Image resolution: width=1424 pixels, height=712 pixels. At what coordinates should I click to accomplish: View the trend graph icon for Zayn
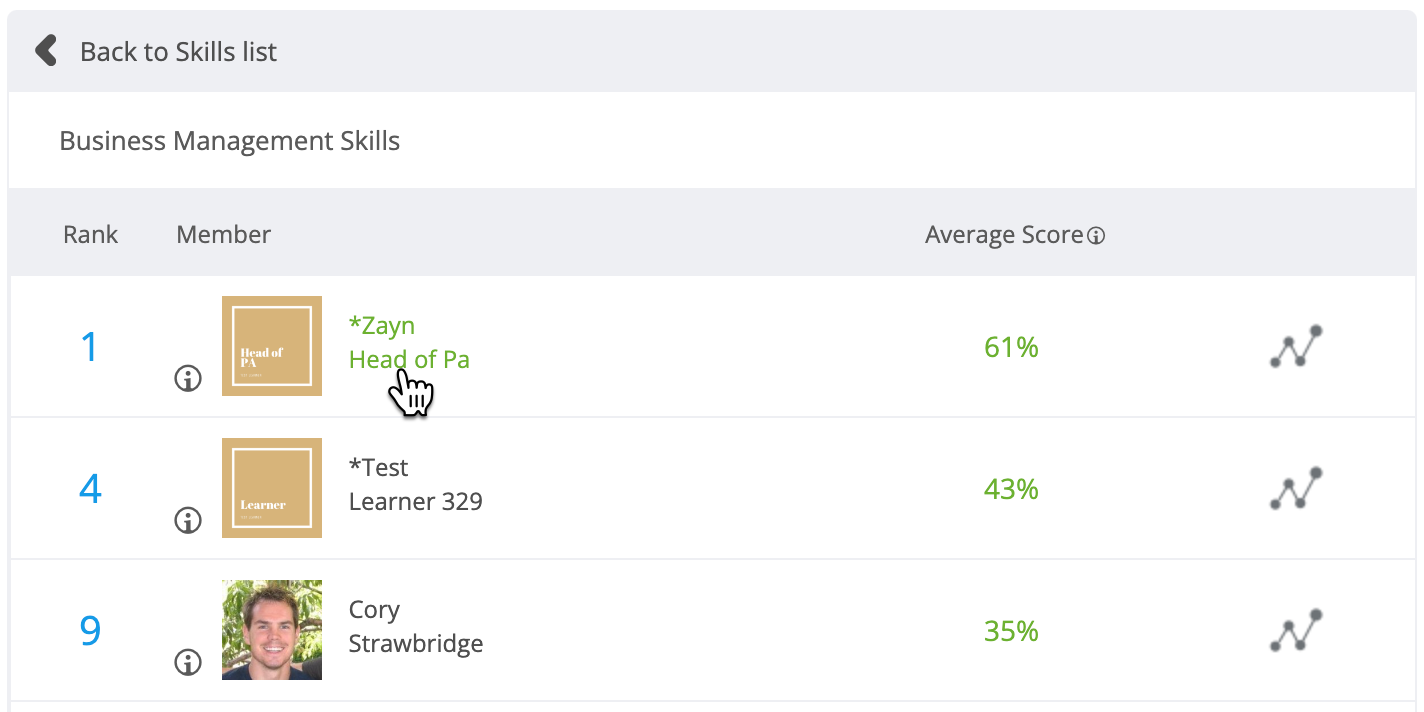click(1296, 346)
